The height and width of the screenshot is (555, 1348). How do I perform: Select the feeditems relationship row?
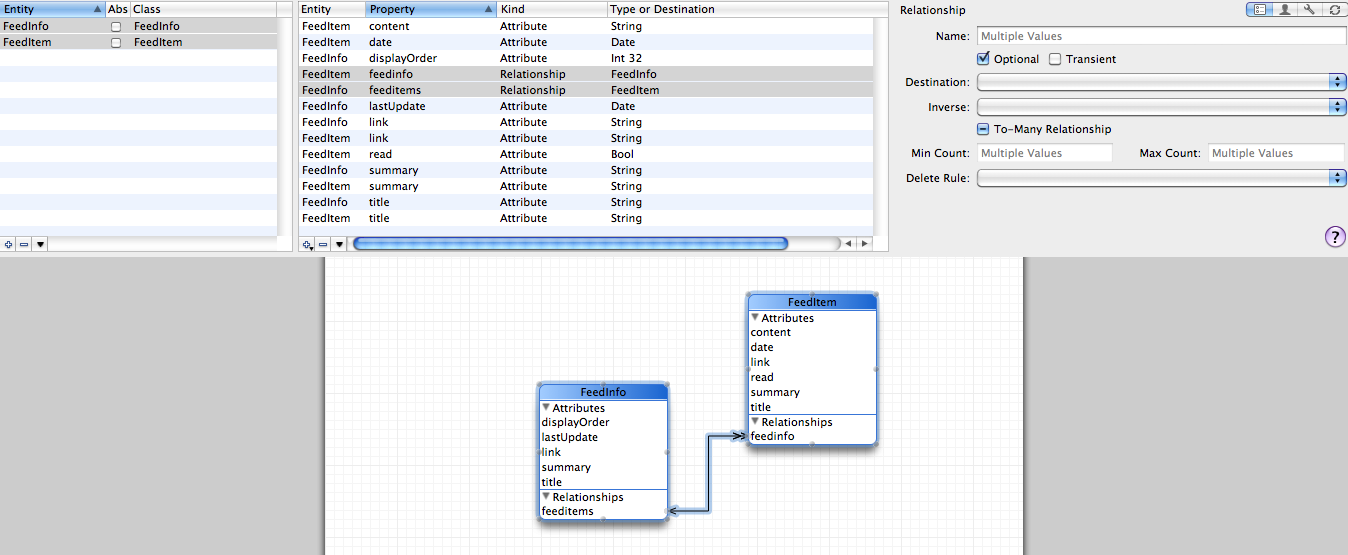586,90
